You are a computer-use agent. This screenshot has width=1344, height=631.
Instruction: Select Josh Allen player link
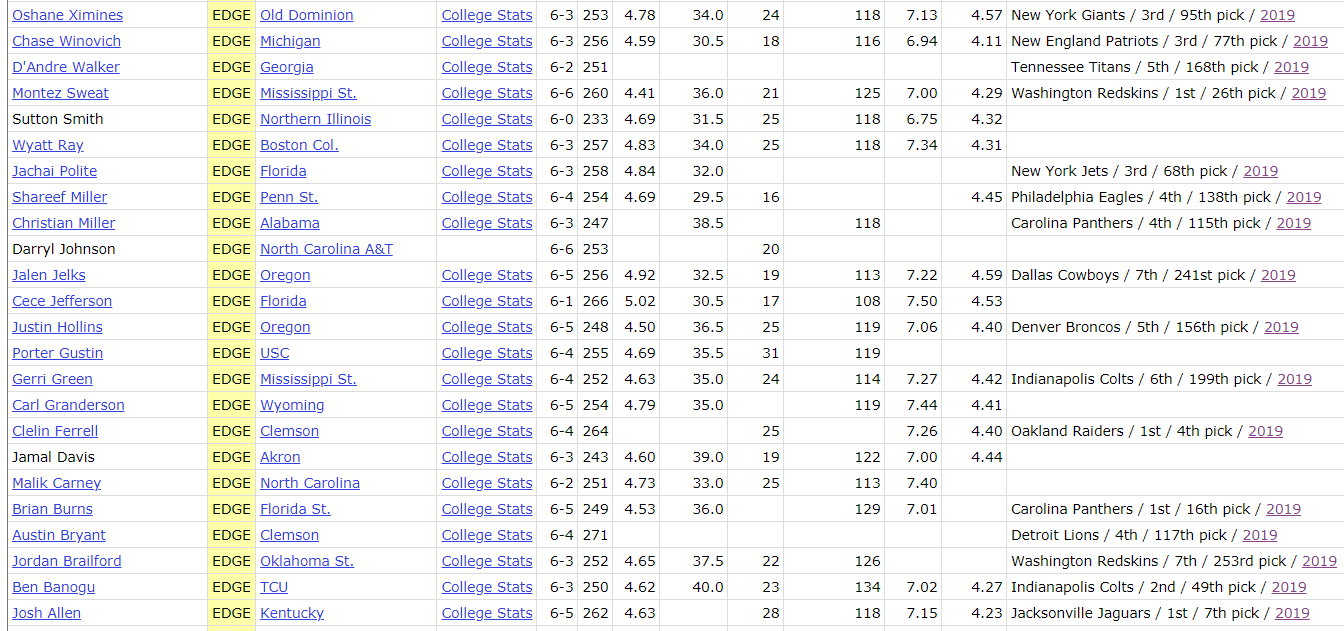pos(46,613)
